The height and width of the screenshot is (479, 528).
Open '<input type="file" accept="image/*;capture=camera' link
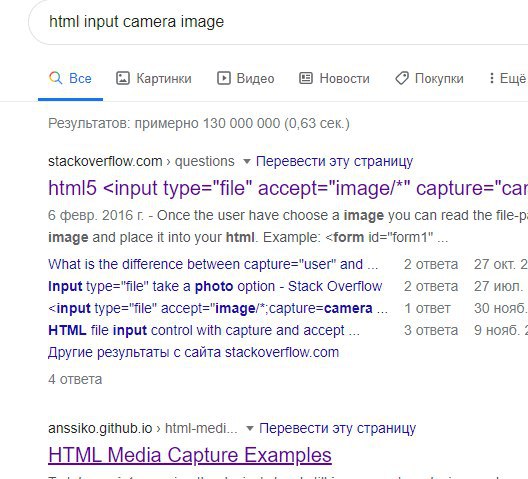coord(218,309)
